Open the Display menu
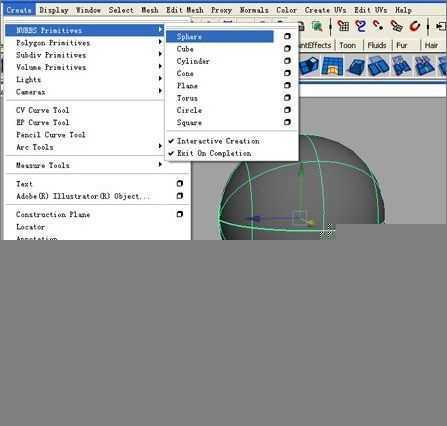447x426 pixels. [54, 10]
